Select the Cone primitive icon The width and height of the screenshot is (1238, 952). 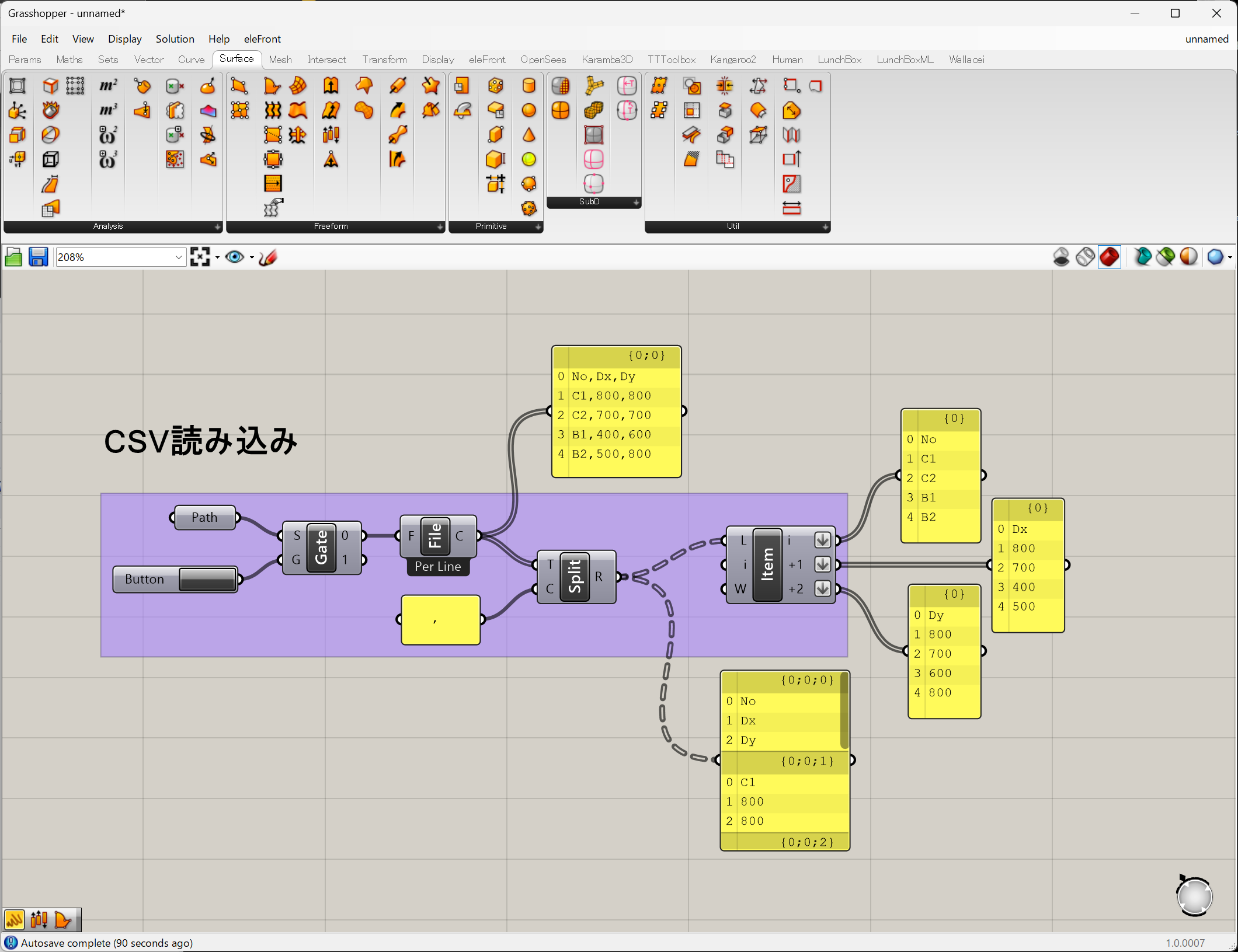pyautogui.click(x=528, y=135)
